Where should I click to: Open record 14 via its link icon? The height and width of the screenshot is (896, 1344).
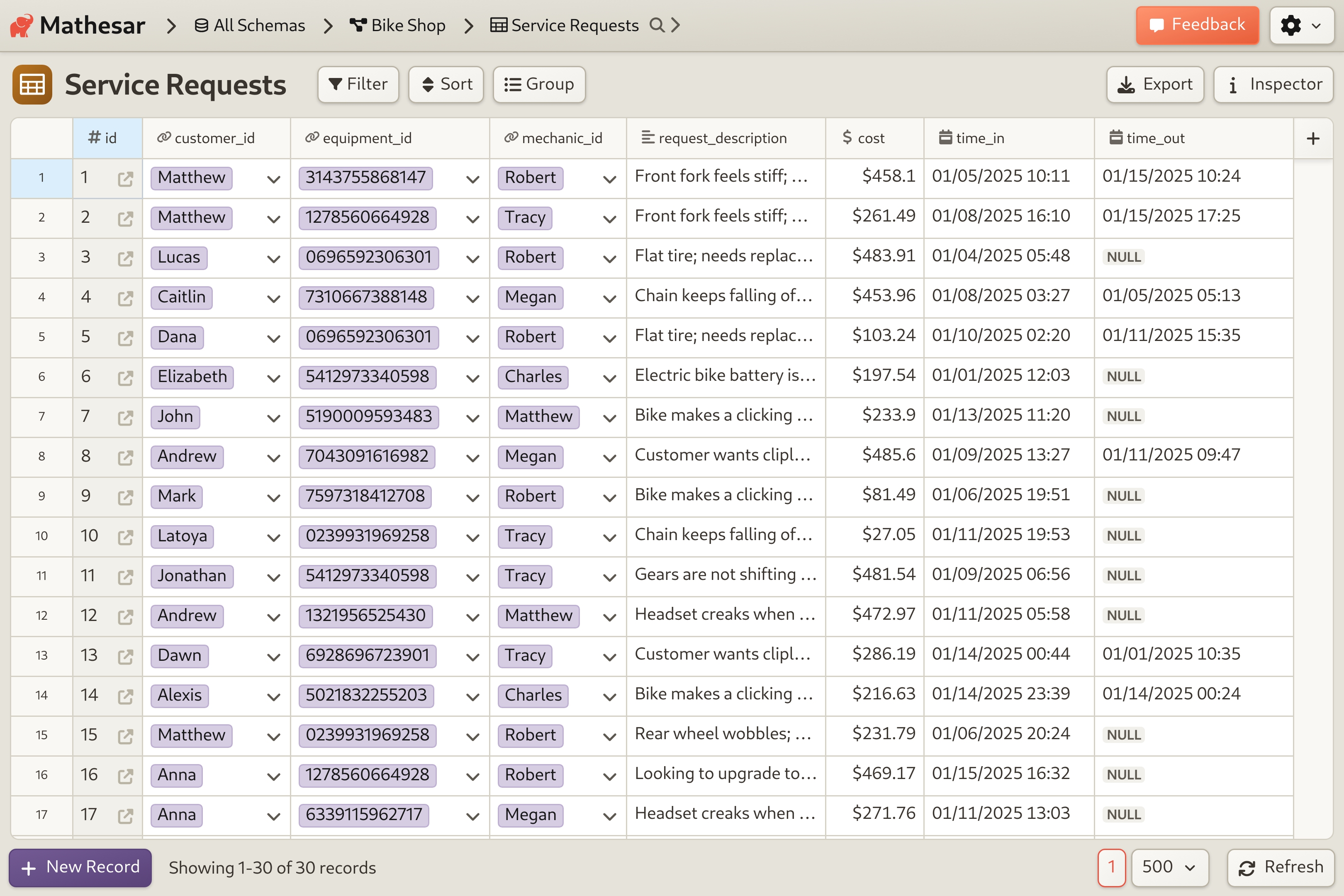(x=125, y=696)
